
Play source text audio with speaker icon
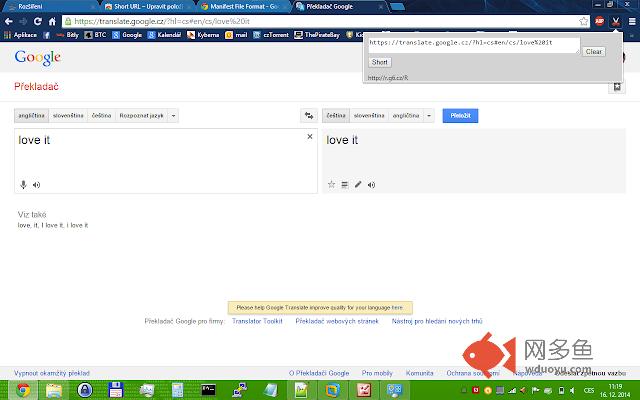click(x=36, y=184)
